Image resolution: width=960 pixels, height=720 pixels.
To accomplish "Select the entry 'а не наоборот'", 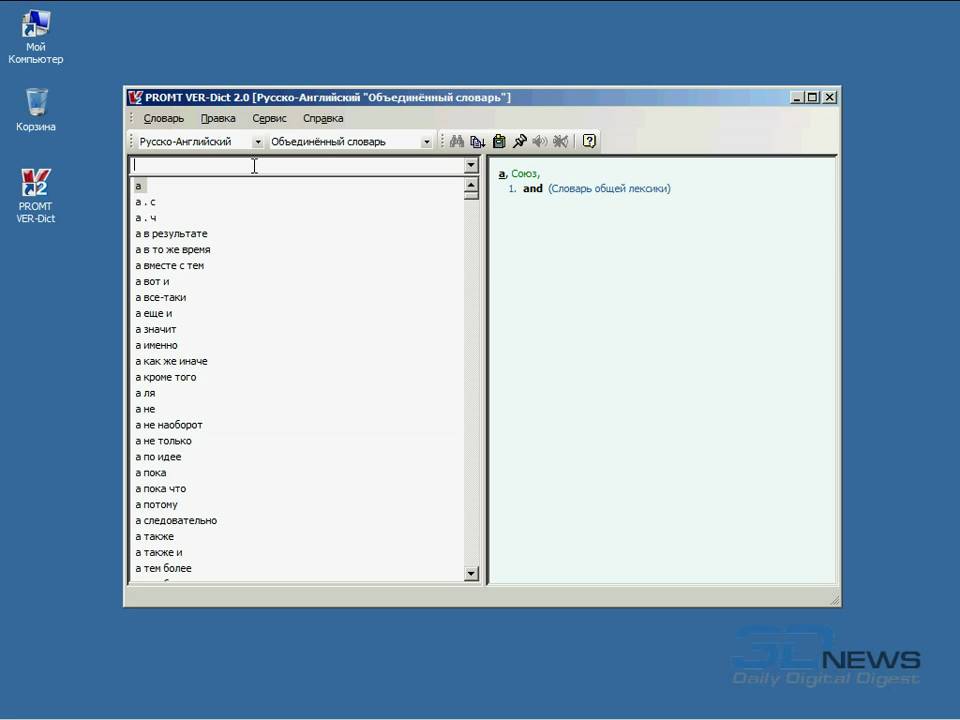I will pos(169,425).
